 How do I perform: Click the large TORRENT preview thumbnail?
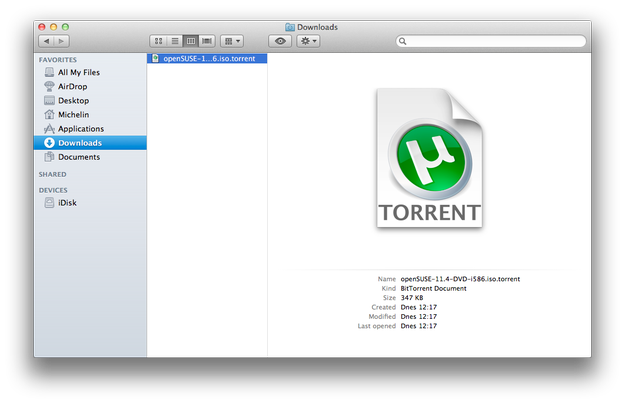(x=430, y=158)
